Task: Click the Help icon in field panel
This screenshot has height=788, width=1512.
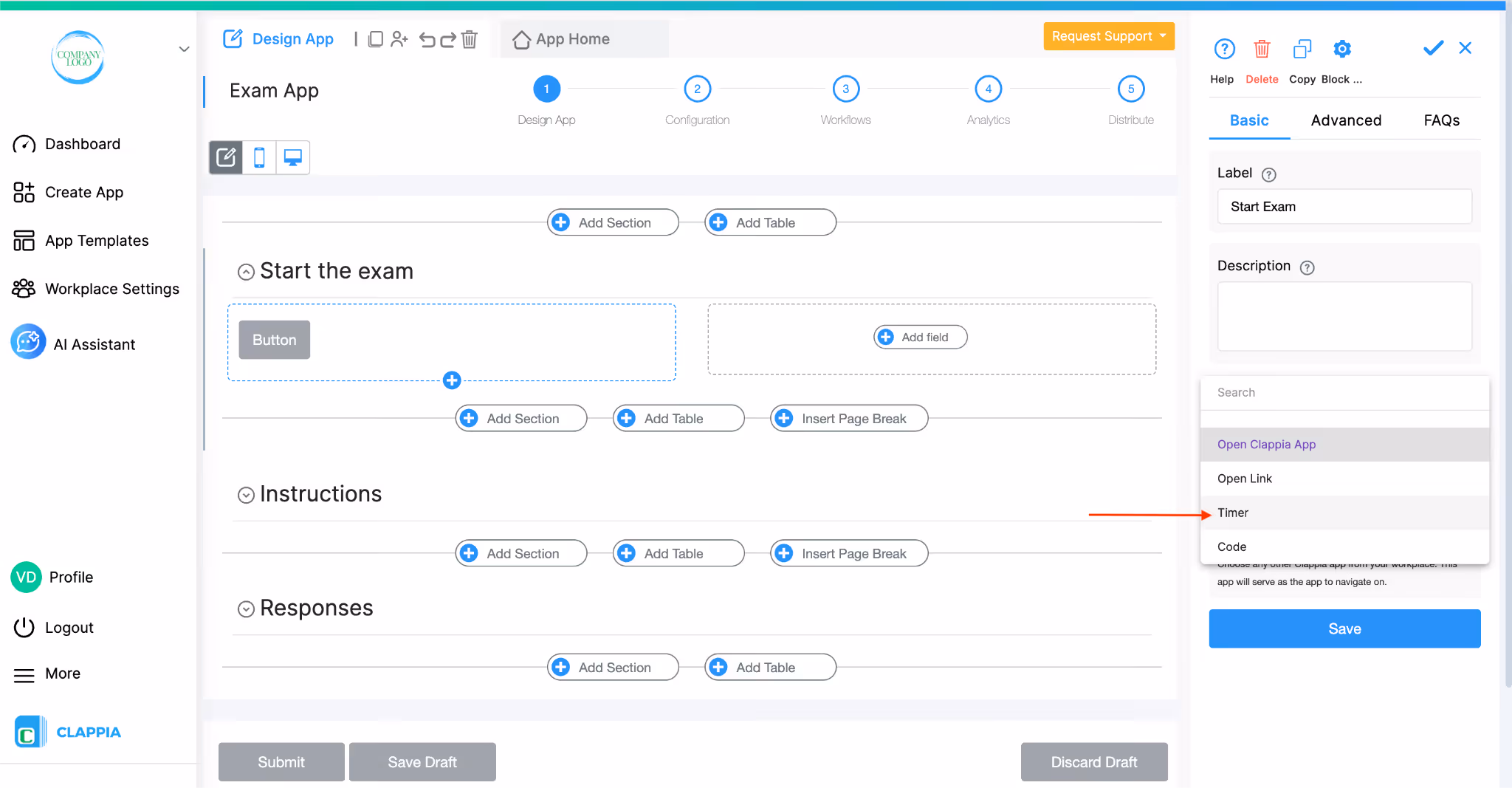Action: pyautogui.click(x=1224, y=49)
